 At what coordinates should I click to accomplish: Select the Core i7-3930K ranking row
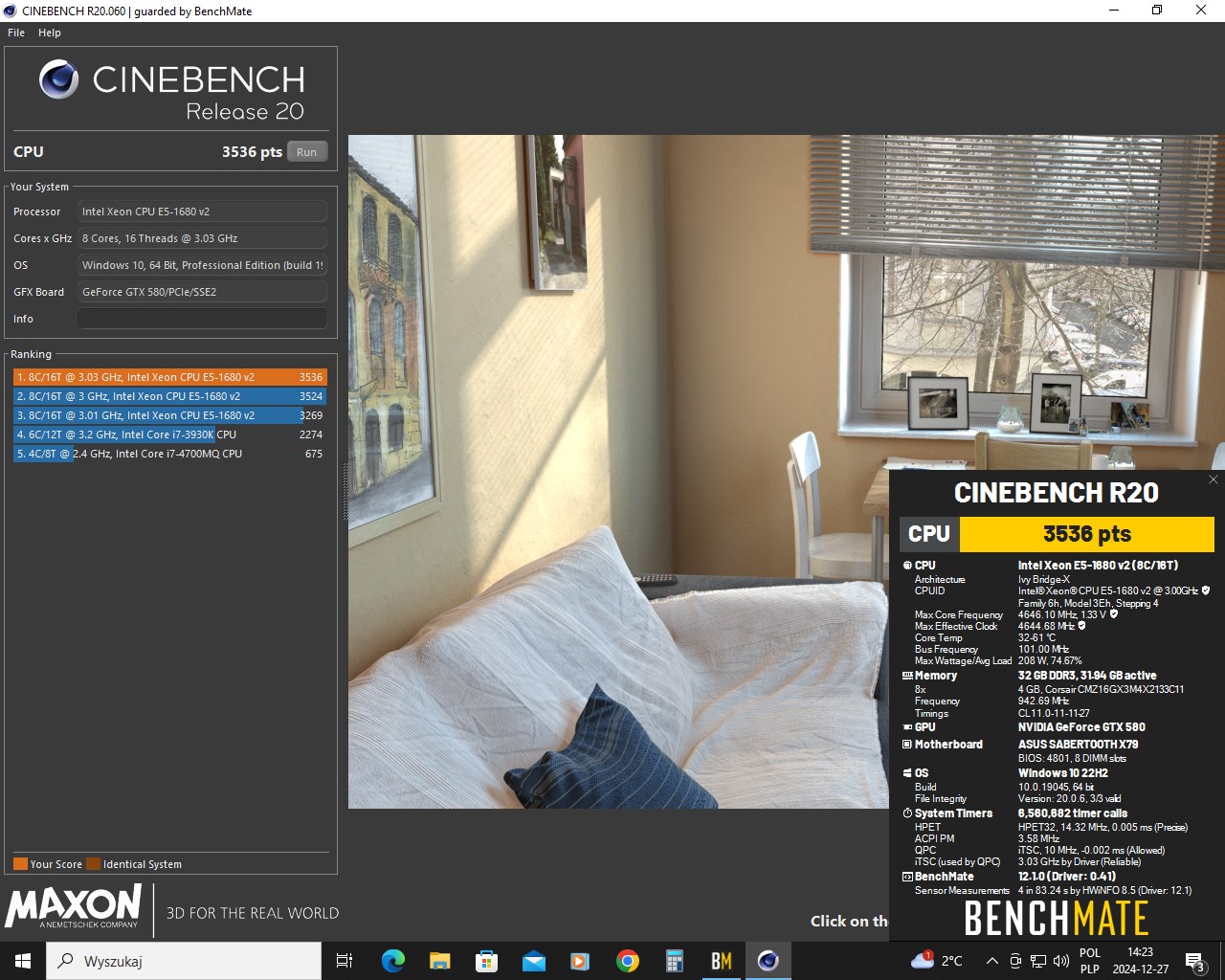tap(170, 434)
